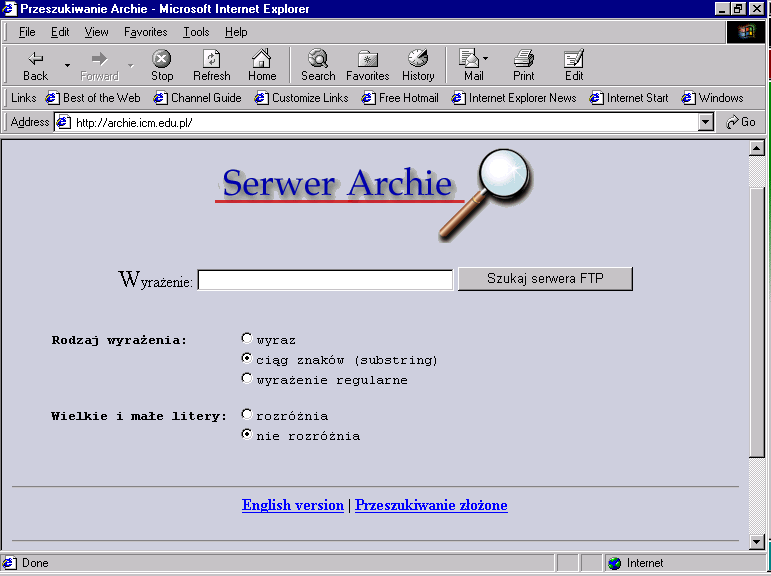771x576 pixels.
Task: Open the Tools menu
Action: tap(196, 32)
